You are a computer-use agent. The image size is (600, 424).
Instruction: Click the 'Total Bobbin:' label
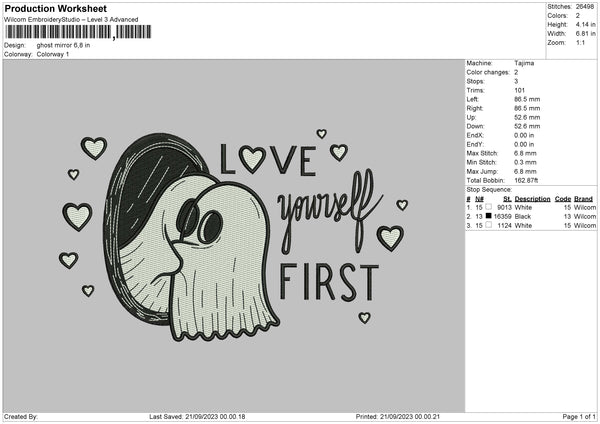[486, 181]
